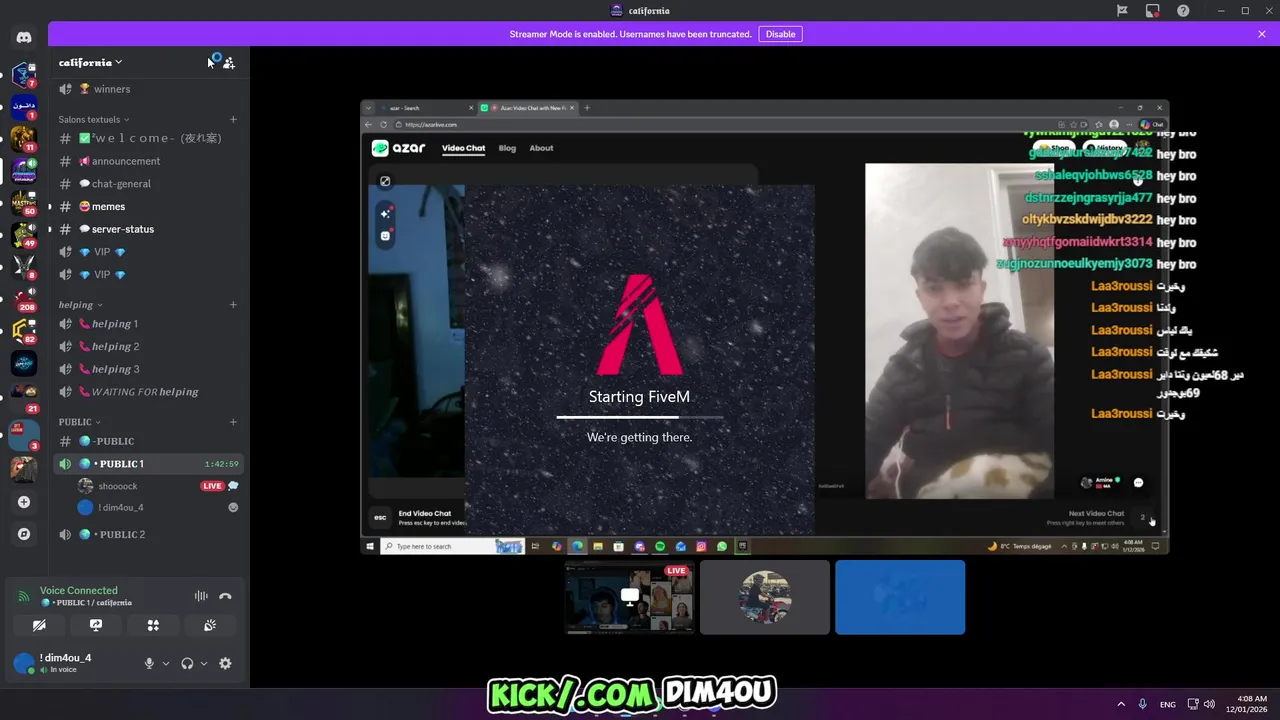
Task: Open server icon with 49 badge
Action: (x=24, y=235)
